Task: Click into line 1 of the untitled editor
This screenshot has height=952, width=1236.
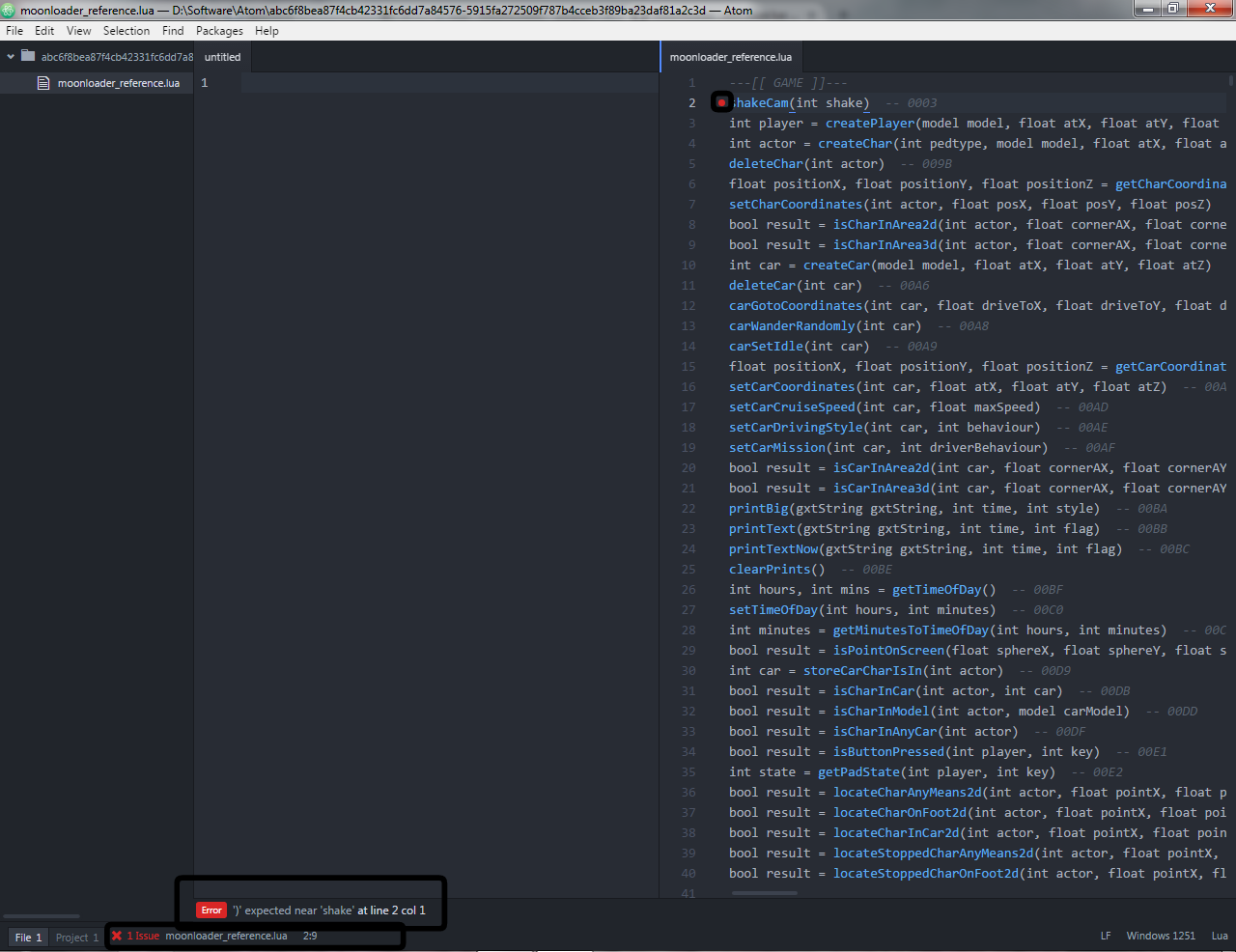Action: pyautogui.click(x=449, y=83)
